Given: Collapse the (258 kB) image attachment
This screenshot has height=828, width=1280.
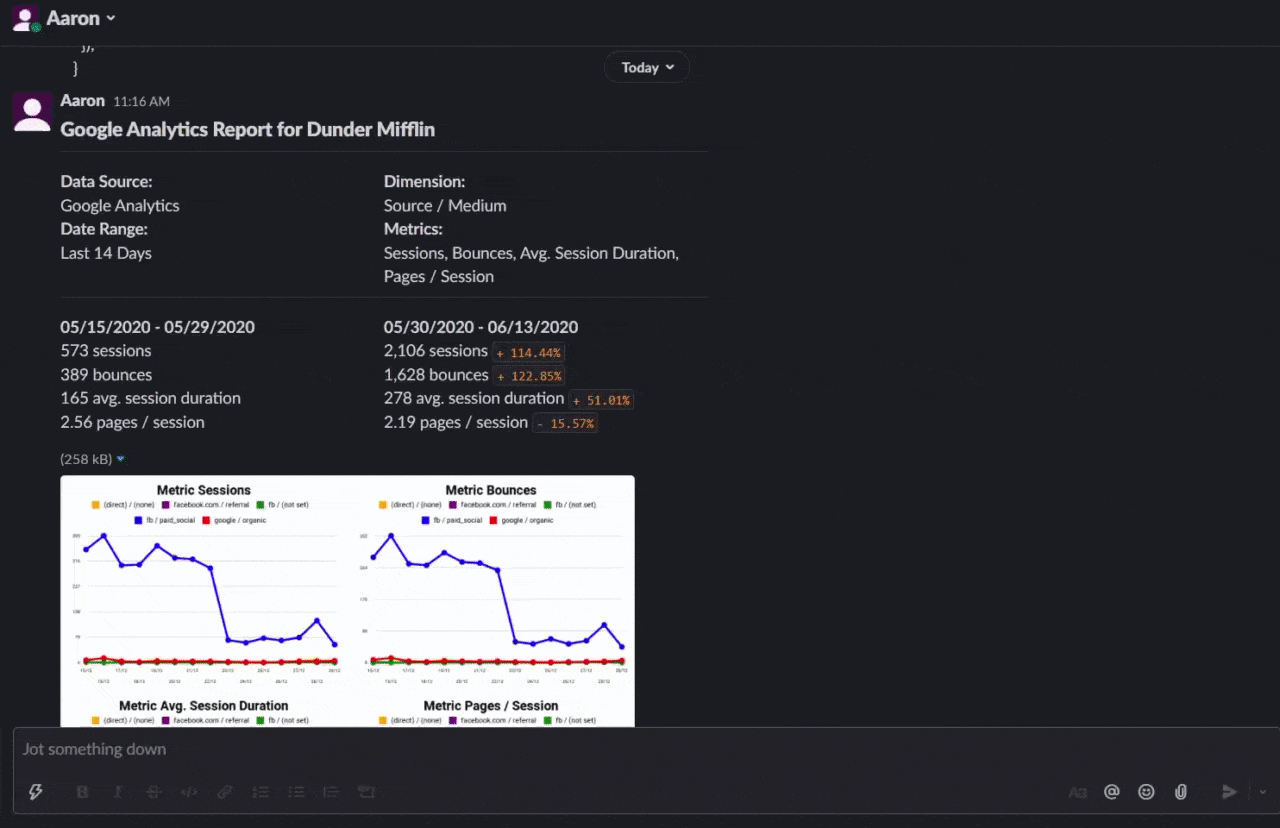Looking at the screenshot, I should coord(121,459).
